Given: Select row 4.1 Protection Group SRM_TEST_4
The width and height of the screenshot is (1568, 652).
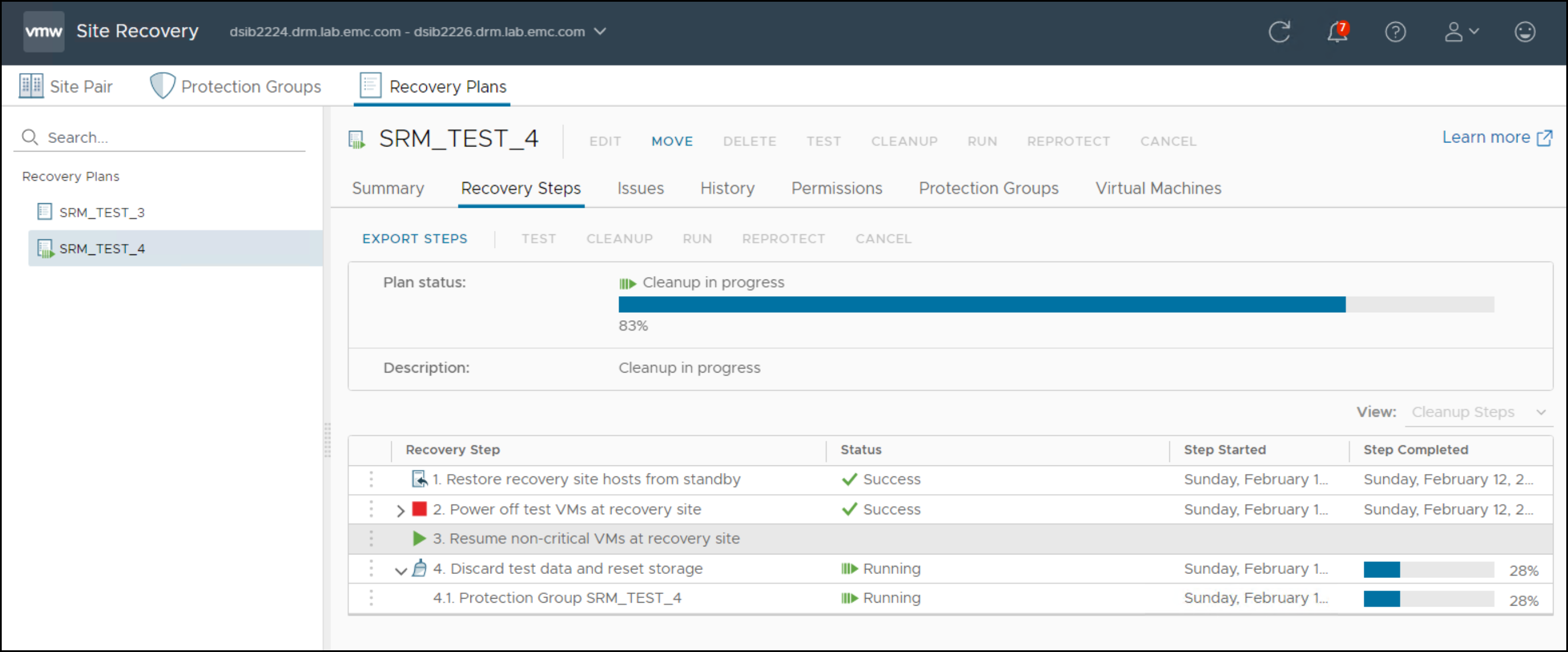Looking at the screenshot, I should coord(950,599).
